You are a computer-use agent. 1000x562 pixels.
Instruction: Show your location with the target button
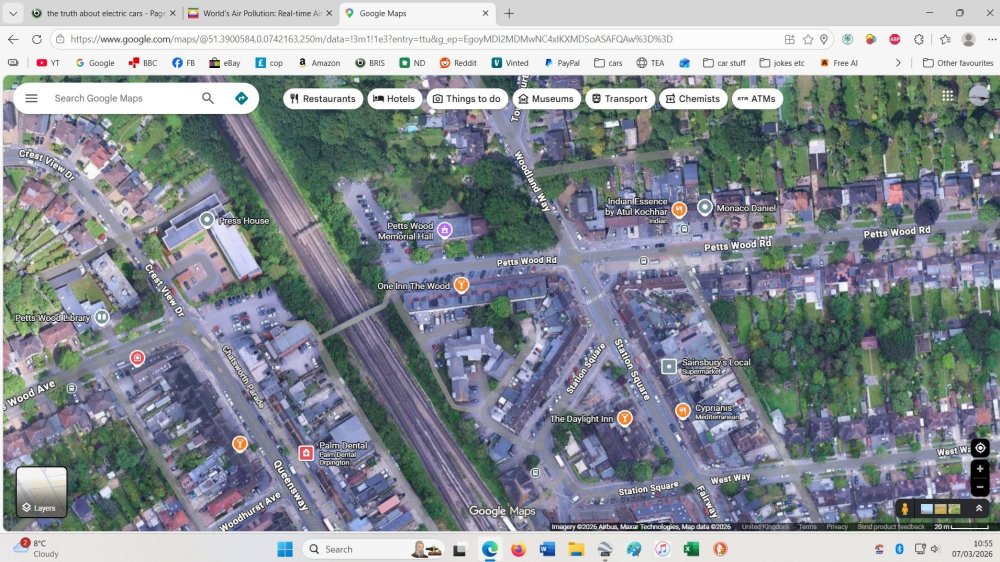tap(980, 448)
